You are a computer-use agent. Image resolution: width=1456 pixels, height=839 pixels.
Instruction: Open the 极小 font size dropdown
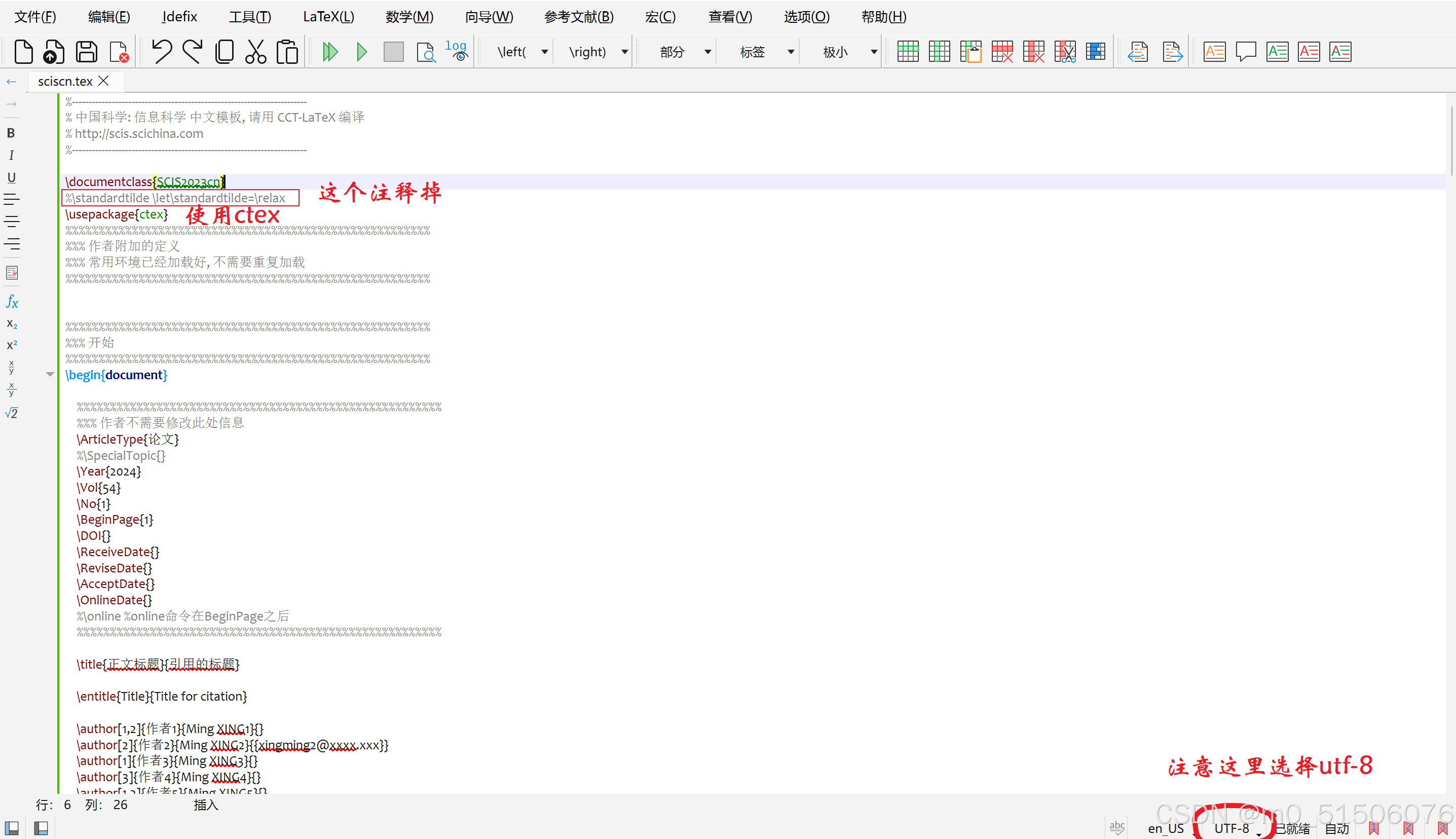tap(874, 52)
